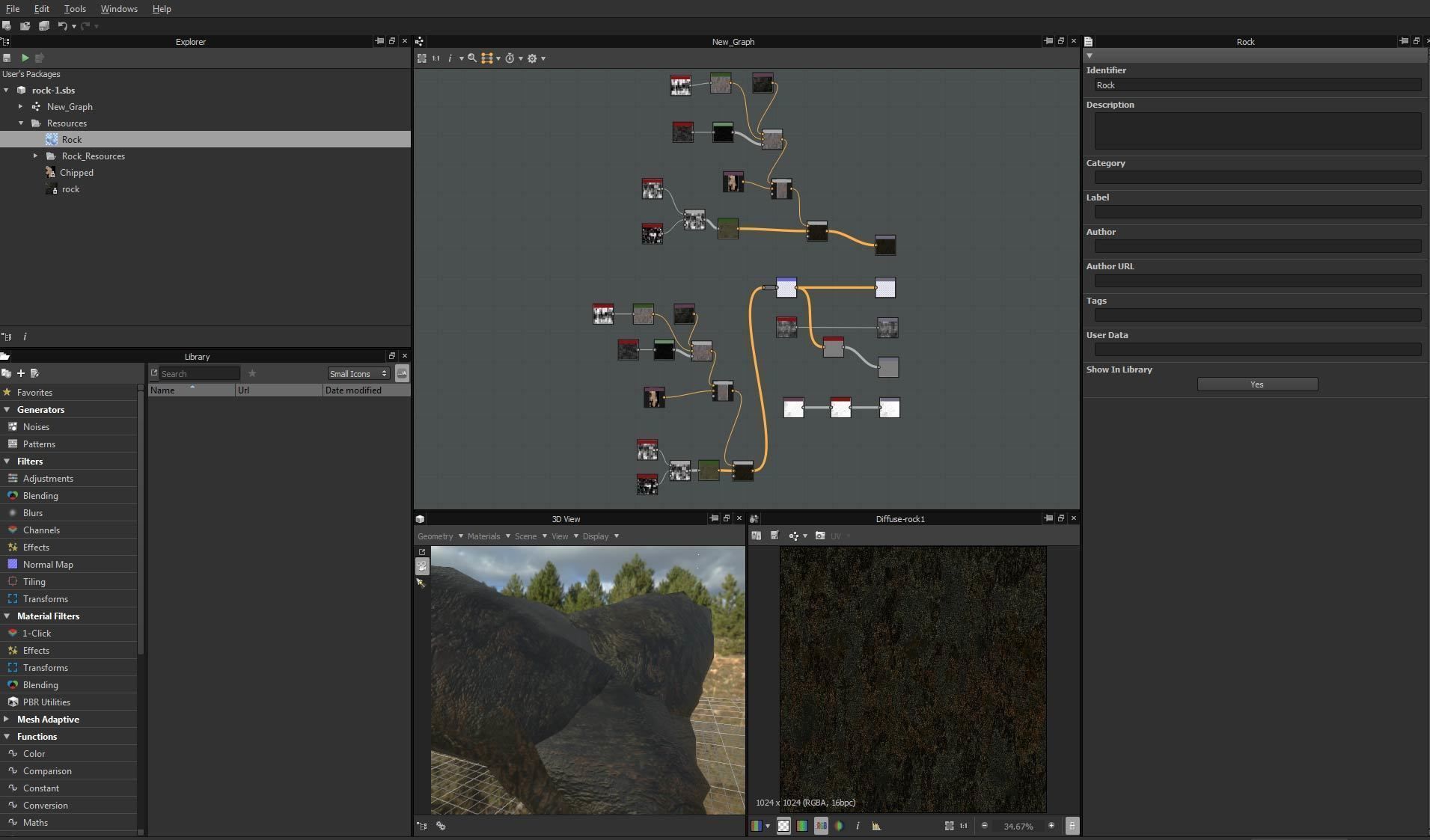1430x840 pixels.
Task: Select Noises under Generators
Action: tap(36, 427)
